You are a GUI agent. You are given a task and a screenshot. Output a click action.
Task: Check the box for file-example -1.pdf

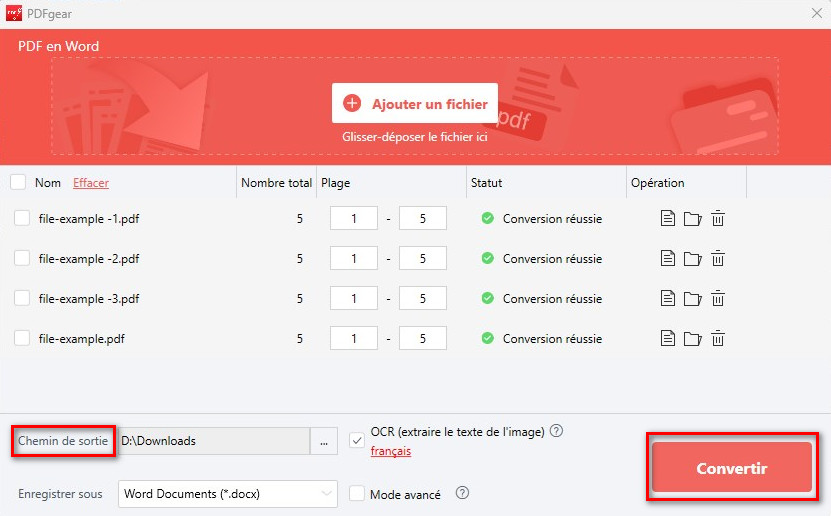click(22, 218)
